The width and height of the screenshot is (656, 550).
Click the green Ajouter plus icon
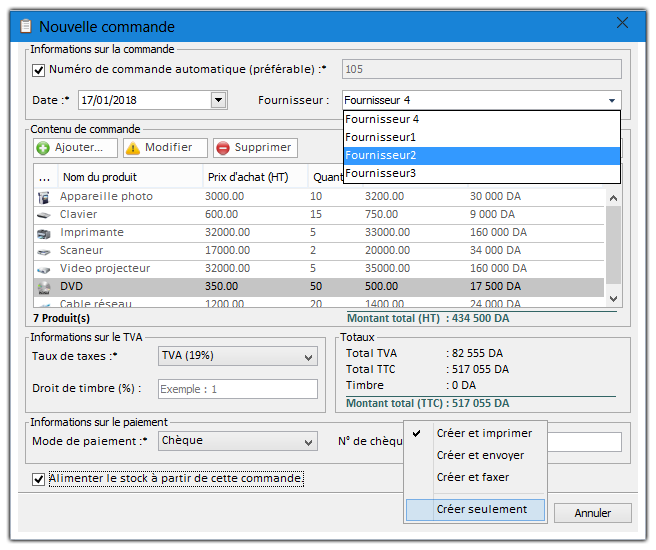44,148
